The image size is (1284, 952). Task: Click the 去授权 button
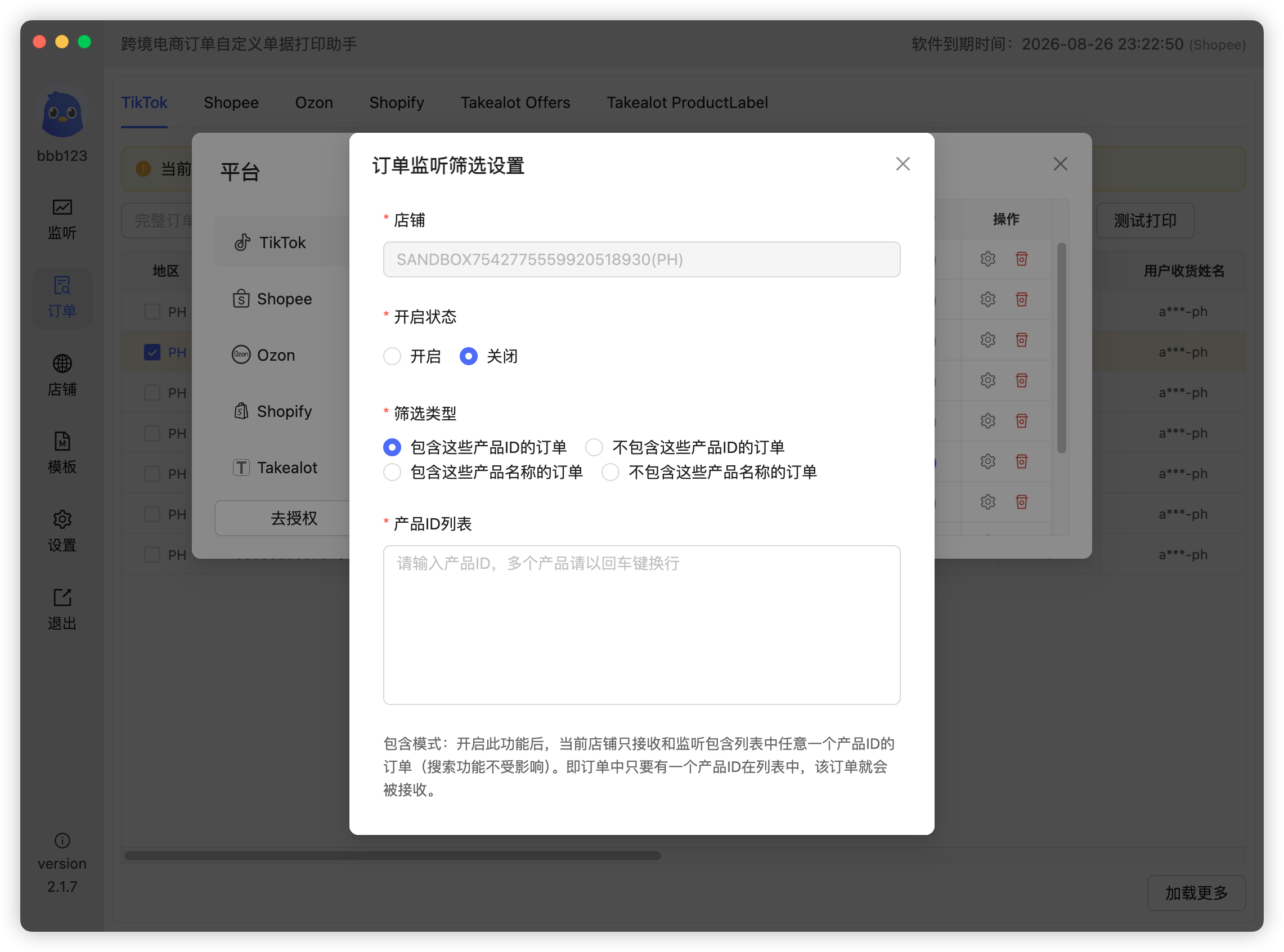(x=282, y=518)
